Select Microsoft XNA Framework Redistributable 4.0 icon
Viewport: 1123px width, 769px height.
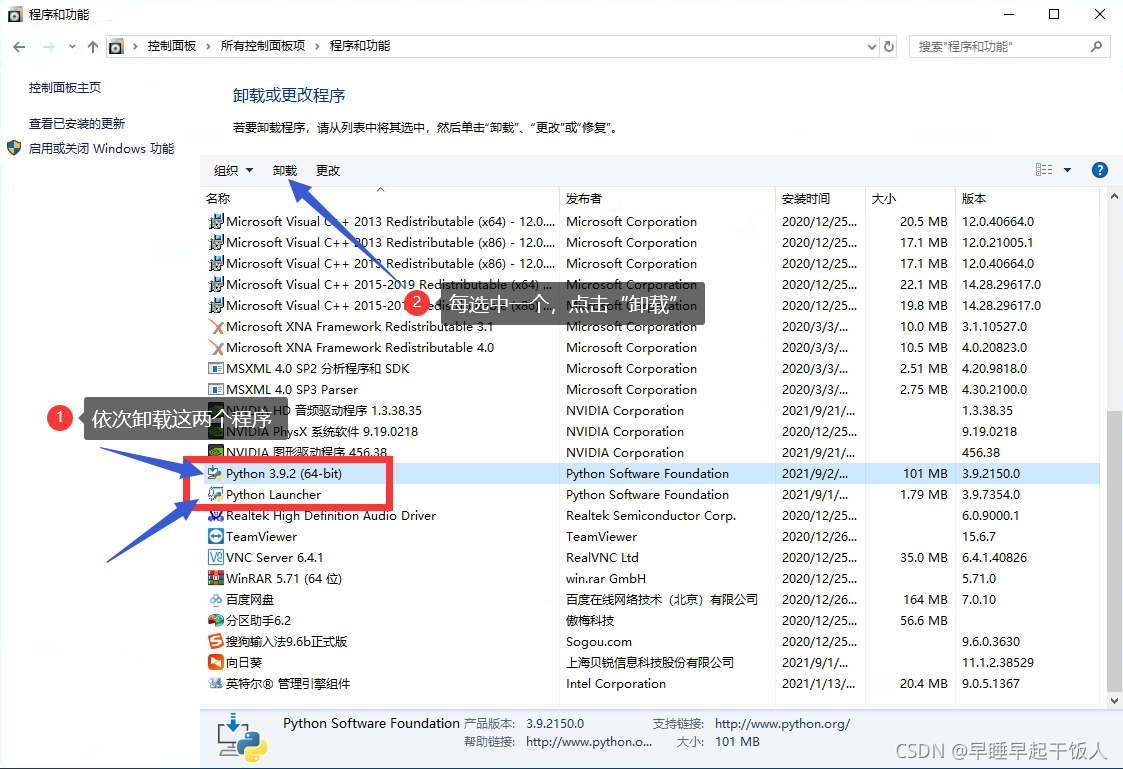coord(216,347)
